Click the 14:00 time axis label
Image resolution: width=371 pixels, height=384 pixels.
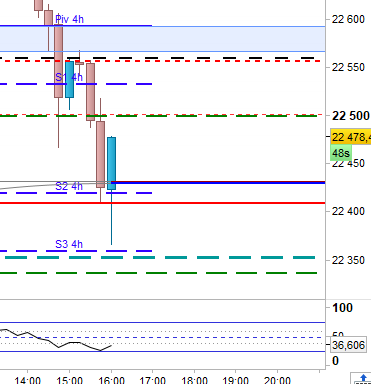(28, 380)
